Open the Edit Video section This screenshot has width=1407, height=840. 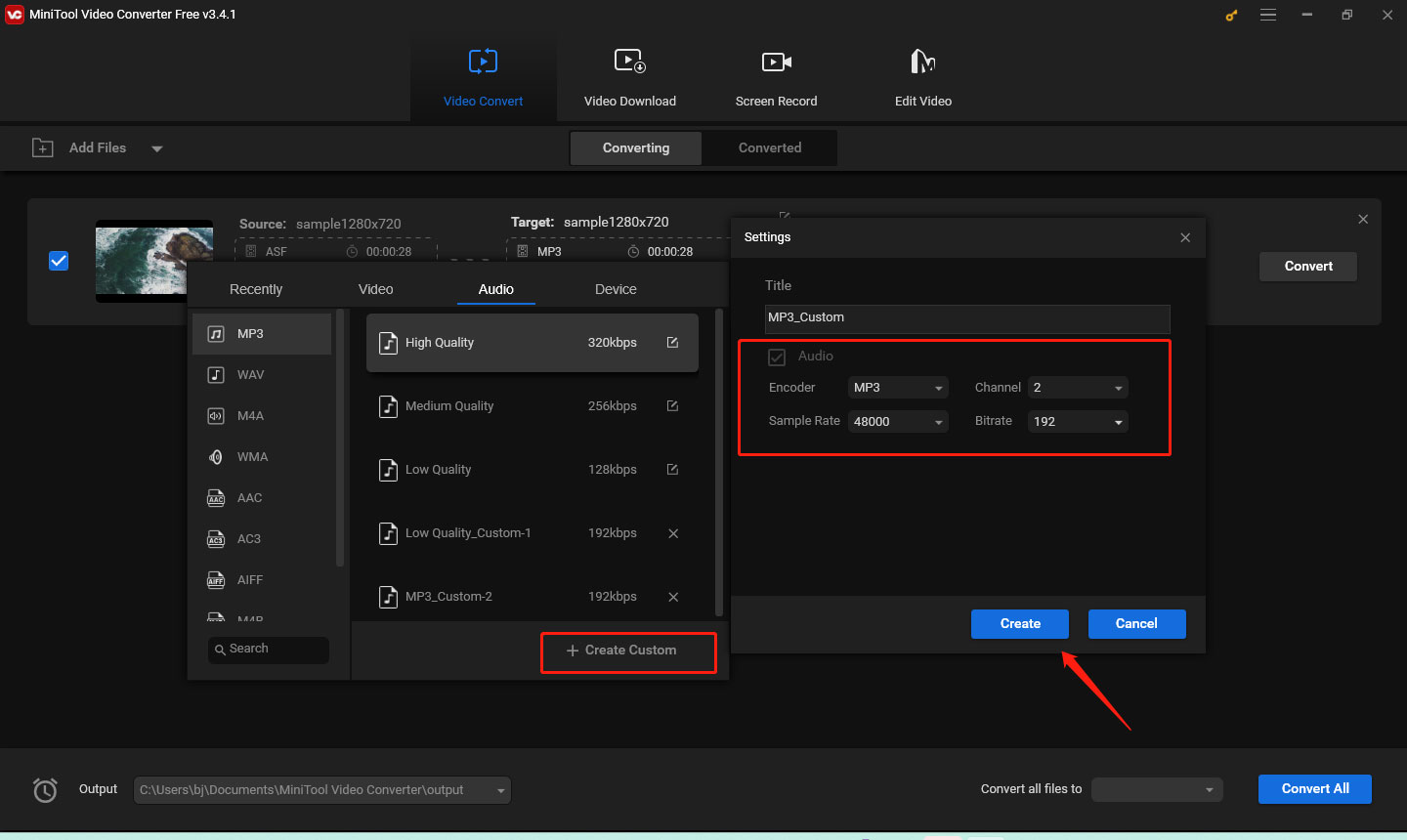pyautogui.click(x=922, y=78)
